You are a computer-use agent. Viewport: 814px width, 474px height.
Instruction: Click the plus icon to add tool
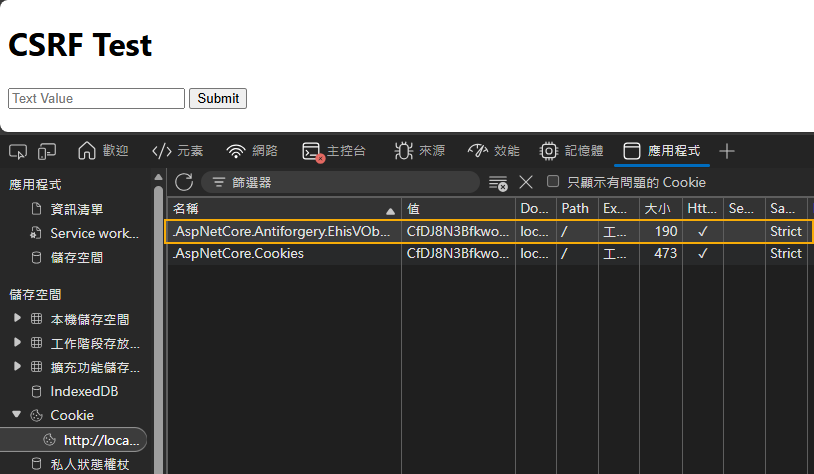point(727,151)
